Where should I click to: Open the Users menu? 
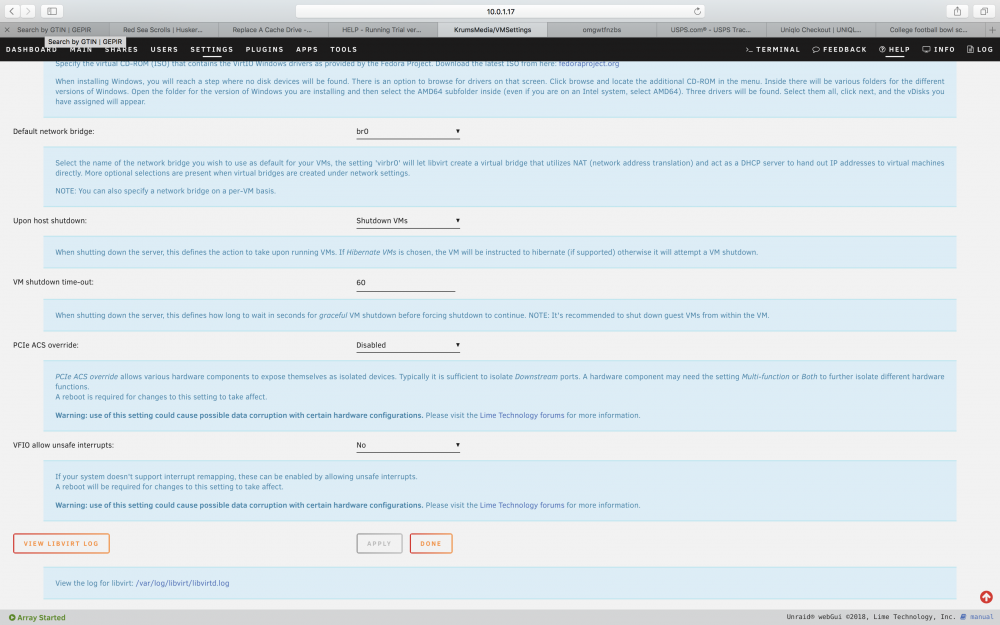[x=164, y=49]
